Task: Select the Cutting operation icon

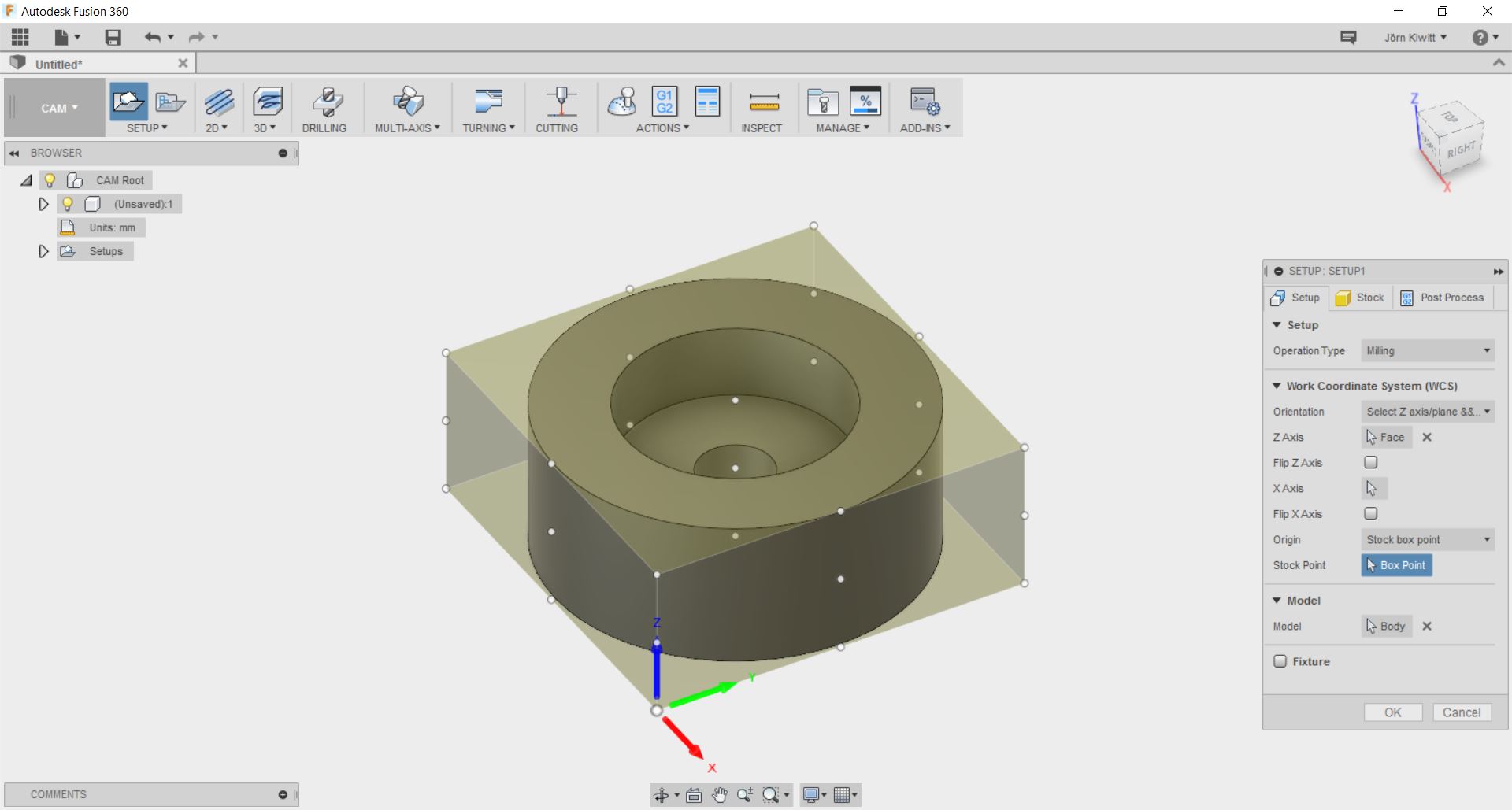Action: click(x=561, y=102)
